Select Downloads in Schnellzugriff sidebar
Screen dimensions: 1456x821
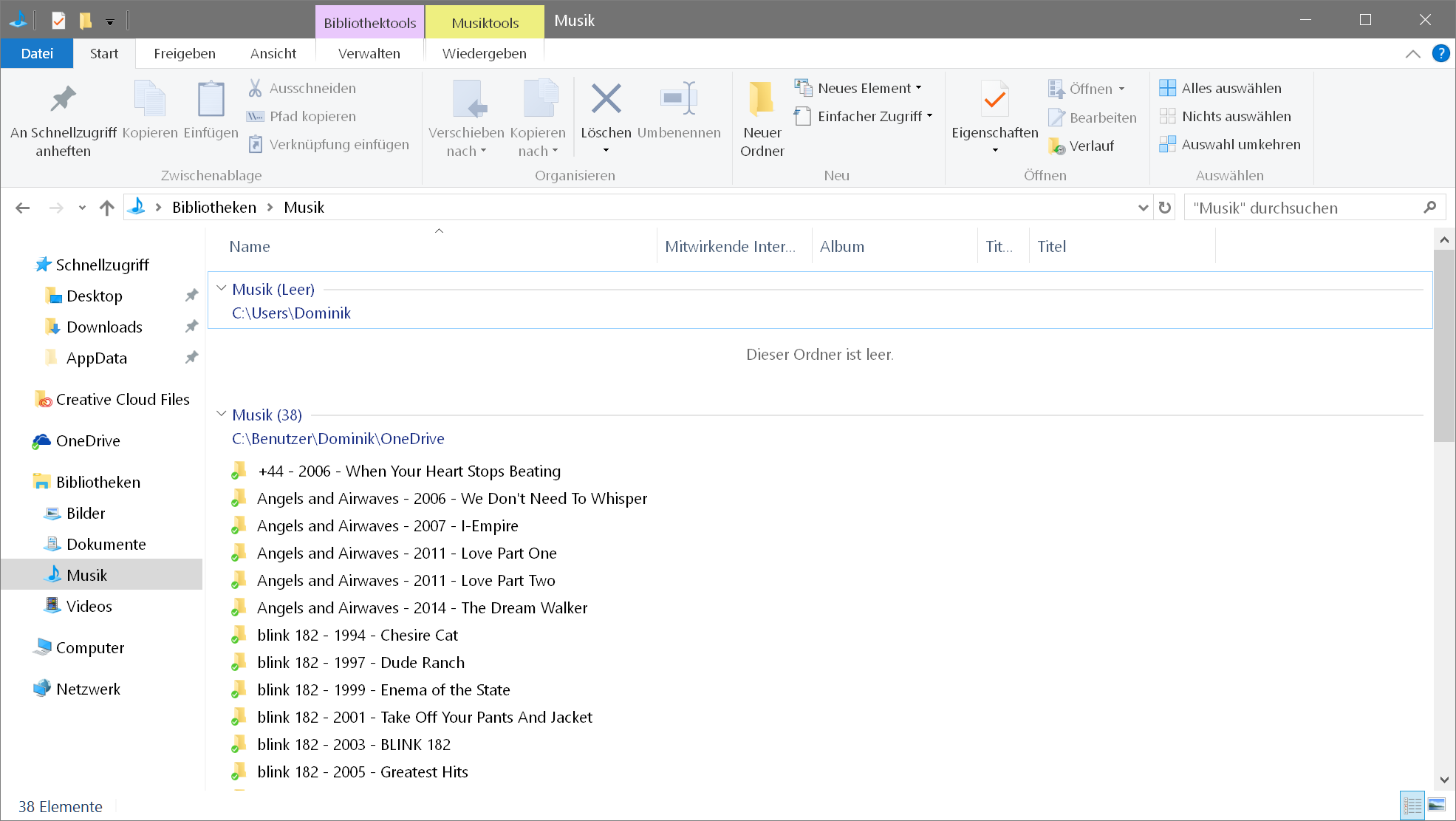[x=104, y=327]
